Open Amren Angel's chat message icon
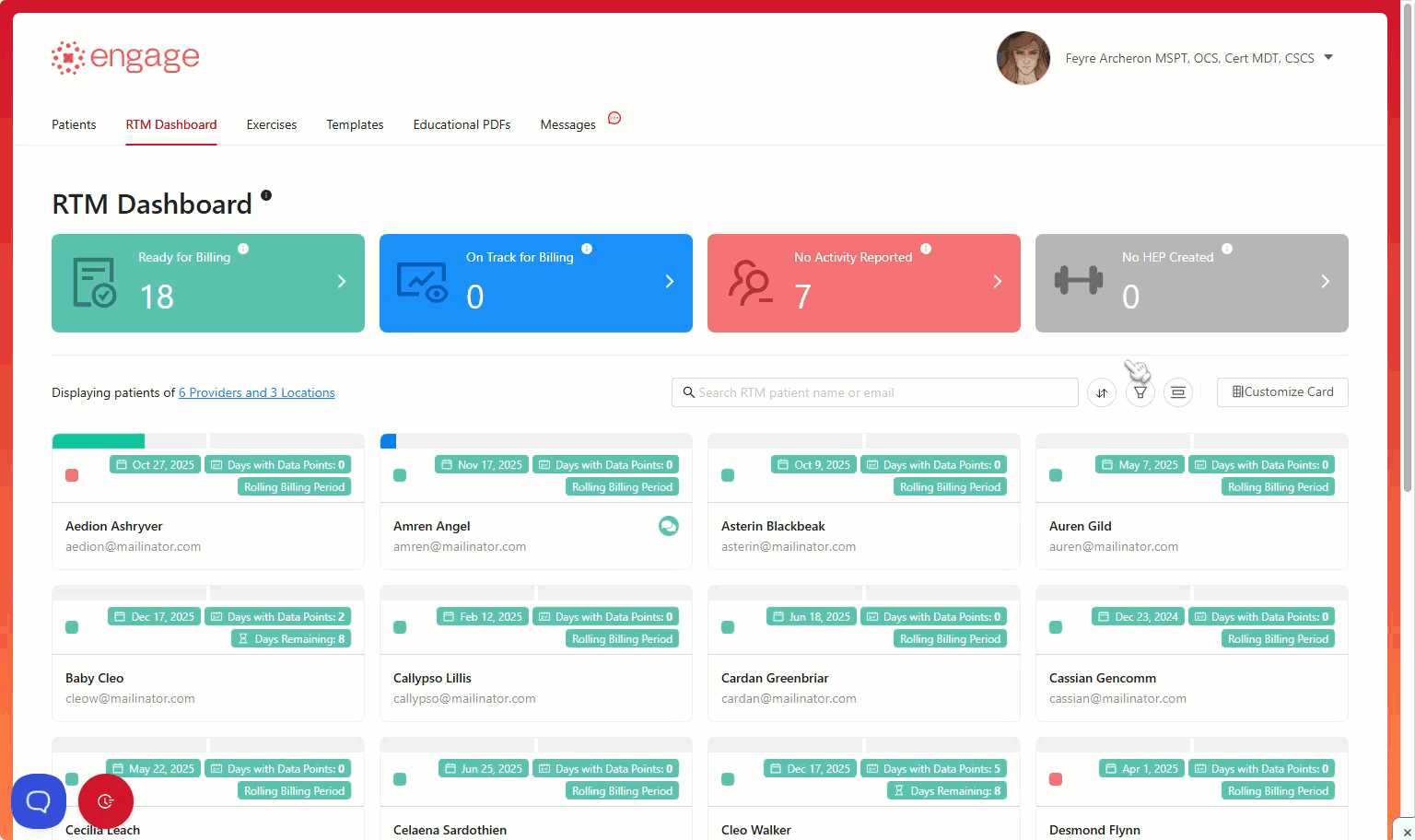The image size is (1415, 840). 669,526
